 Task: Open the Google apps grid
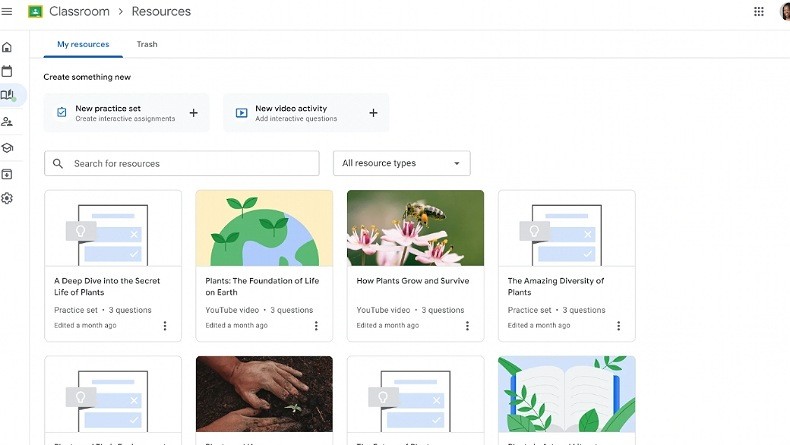758,12
